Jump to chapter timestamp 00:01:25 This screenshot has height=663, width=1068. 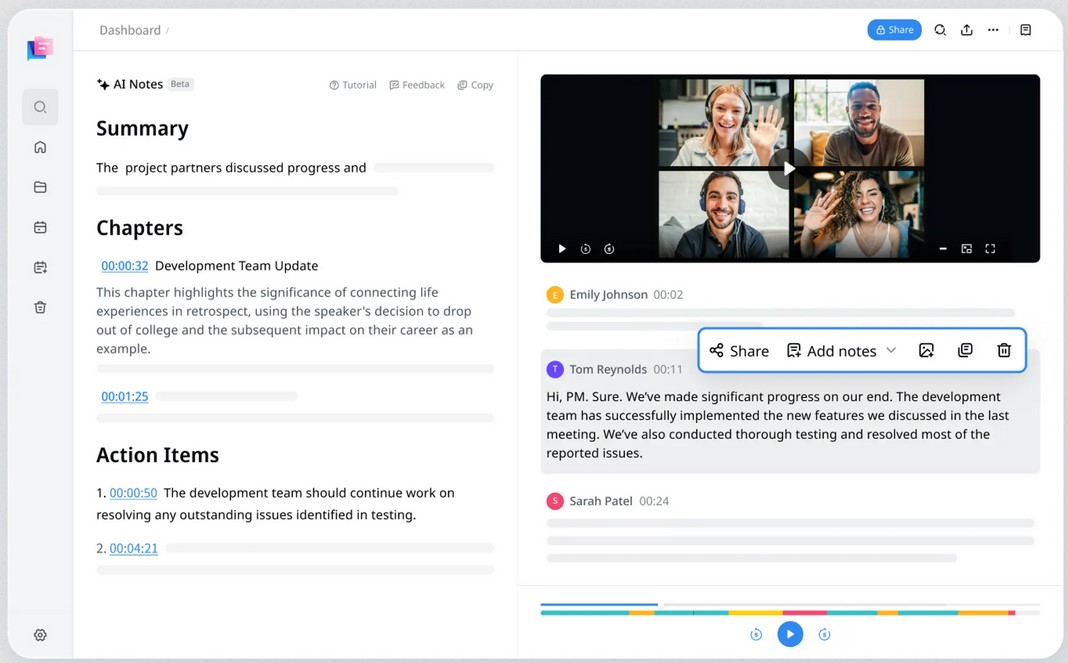click(125, 397)
